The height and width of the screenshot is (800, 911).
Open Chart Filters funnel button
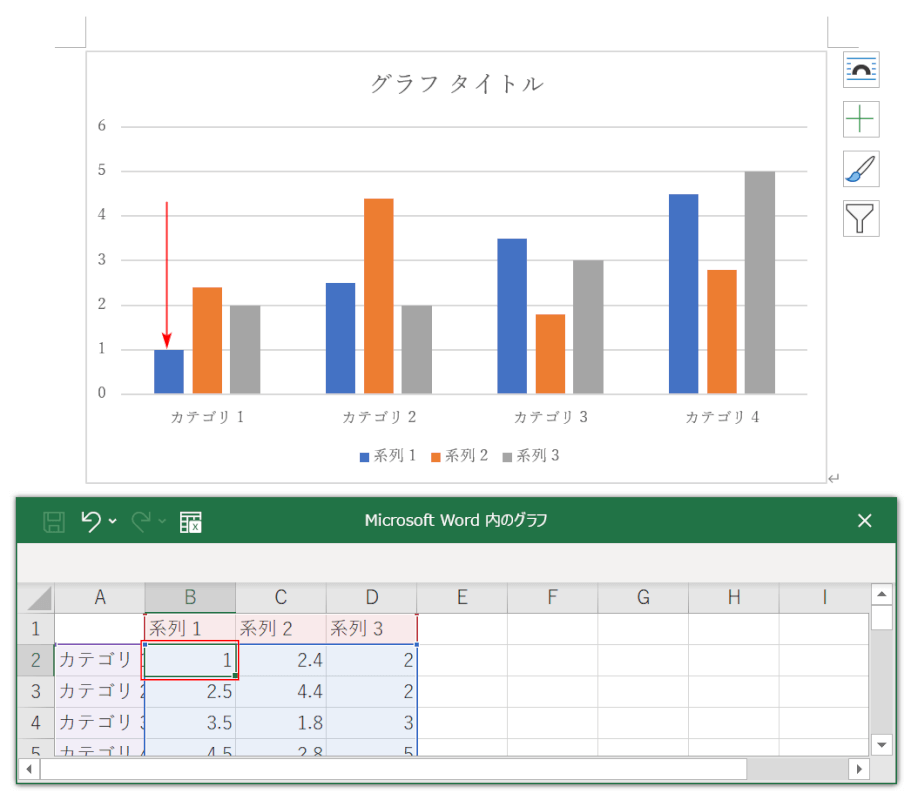click(860, 218)
